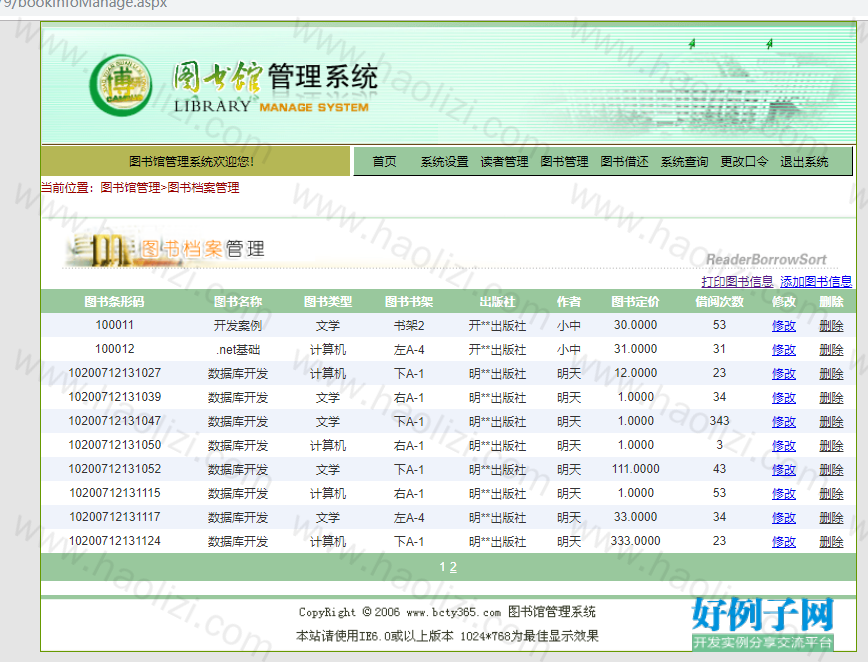Select price cell 111.0000

tap(636, 469)
